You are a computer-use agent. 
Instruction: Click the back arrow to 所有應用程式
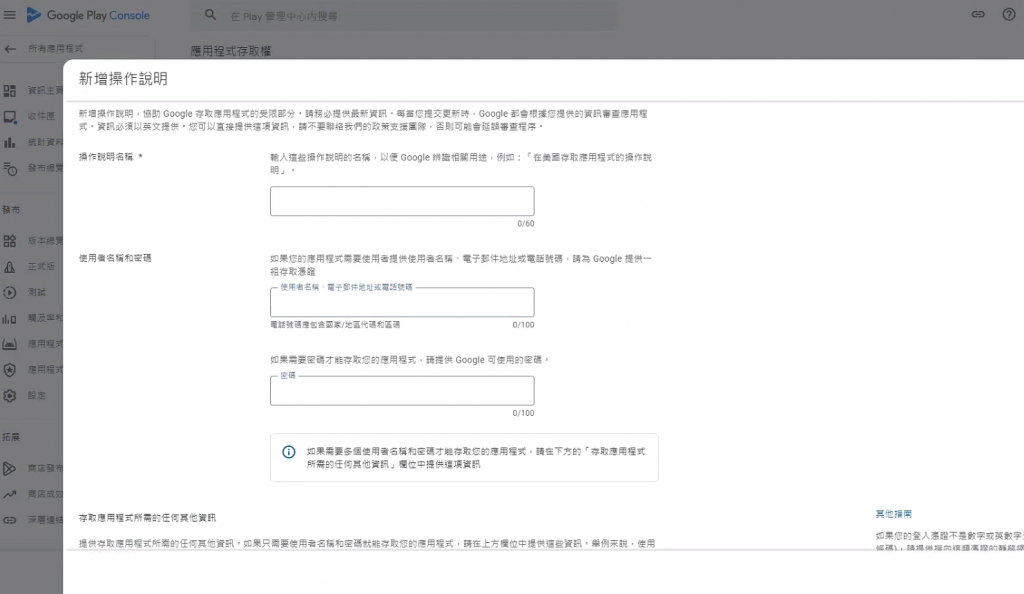tap(10, 49)
